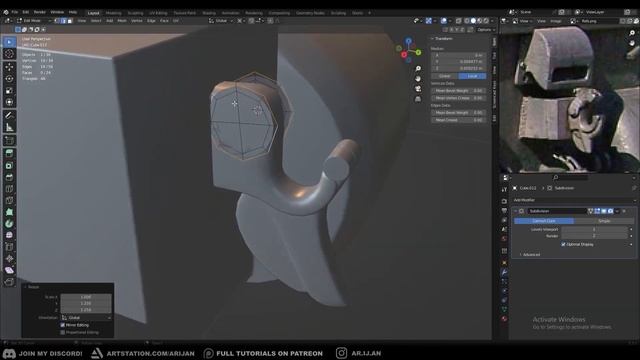
Task: Activate Extrude Region tool
Action: pyautogui.click(x=9, y=153)
